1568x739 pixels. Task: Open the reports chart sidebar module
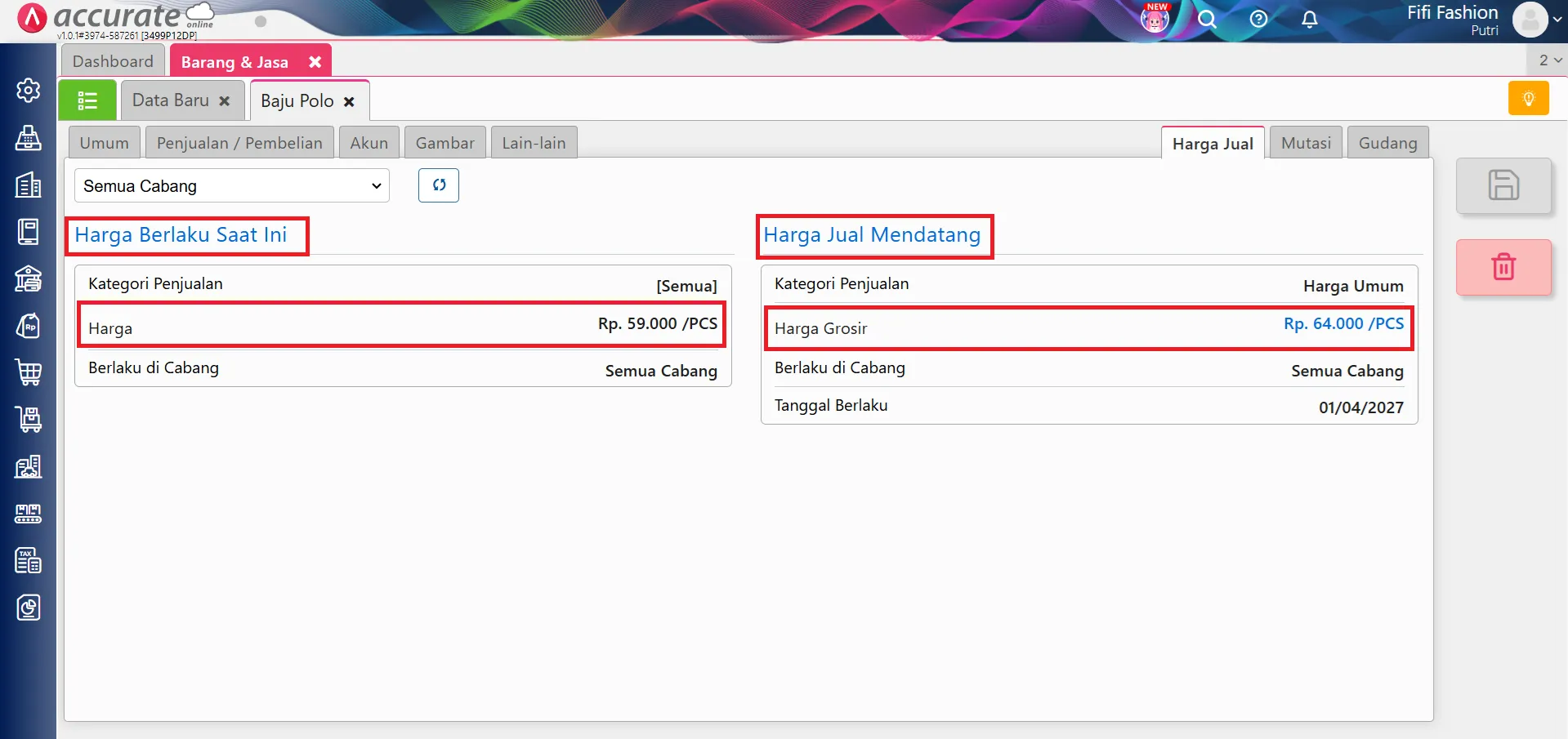[29, 608]
